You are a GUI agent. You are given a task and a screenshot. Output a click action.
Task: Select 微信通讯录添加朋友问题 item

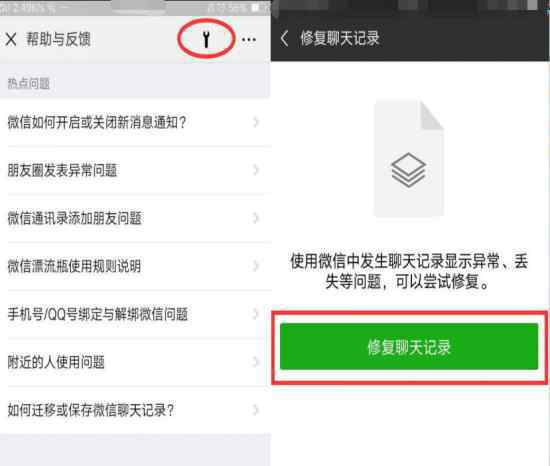tap(135, 218)
